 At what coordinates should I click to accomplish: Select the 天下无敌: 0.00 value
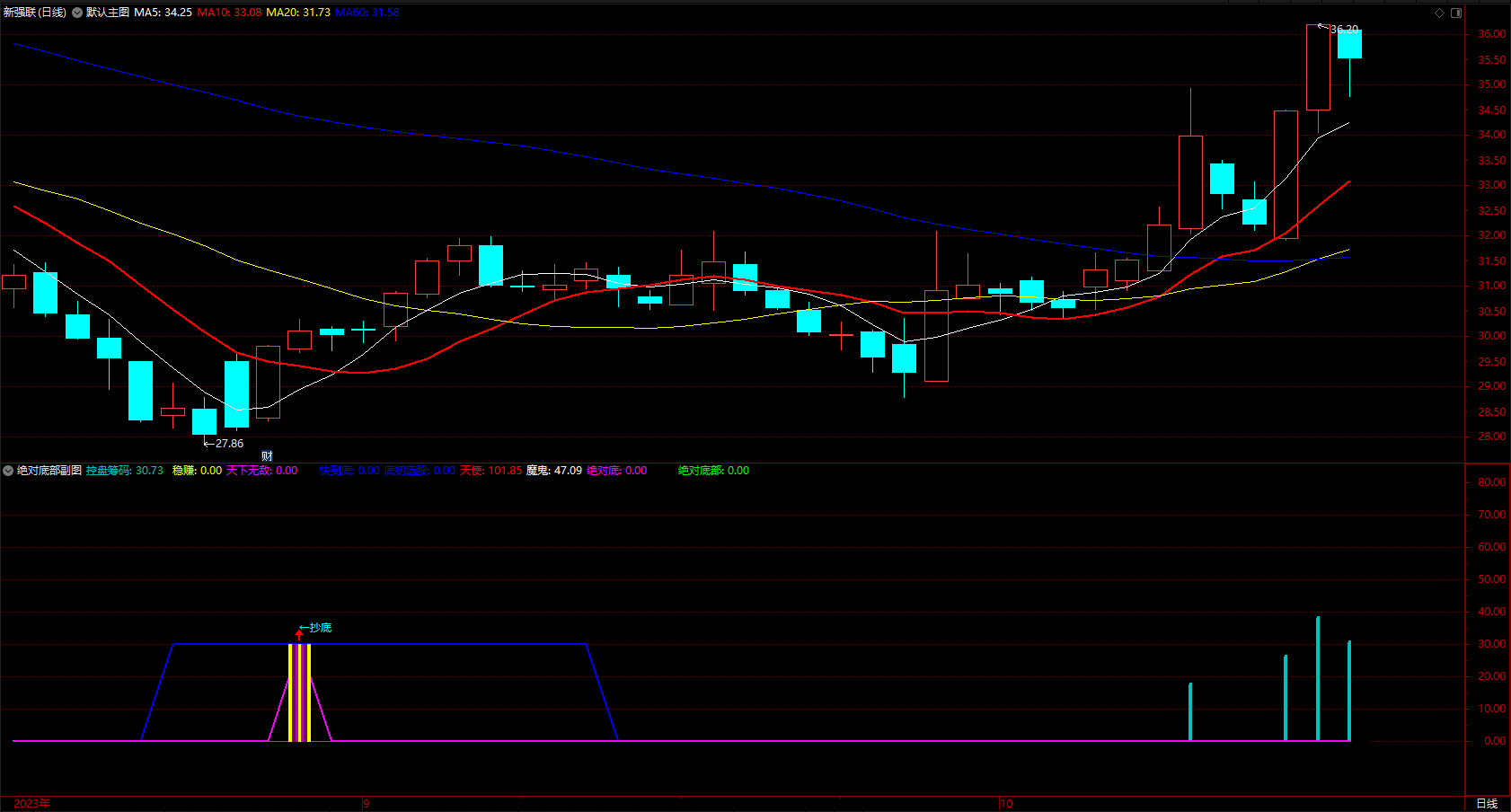coord(261,471)
